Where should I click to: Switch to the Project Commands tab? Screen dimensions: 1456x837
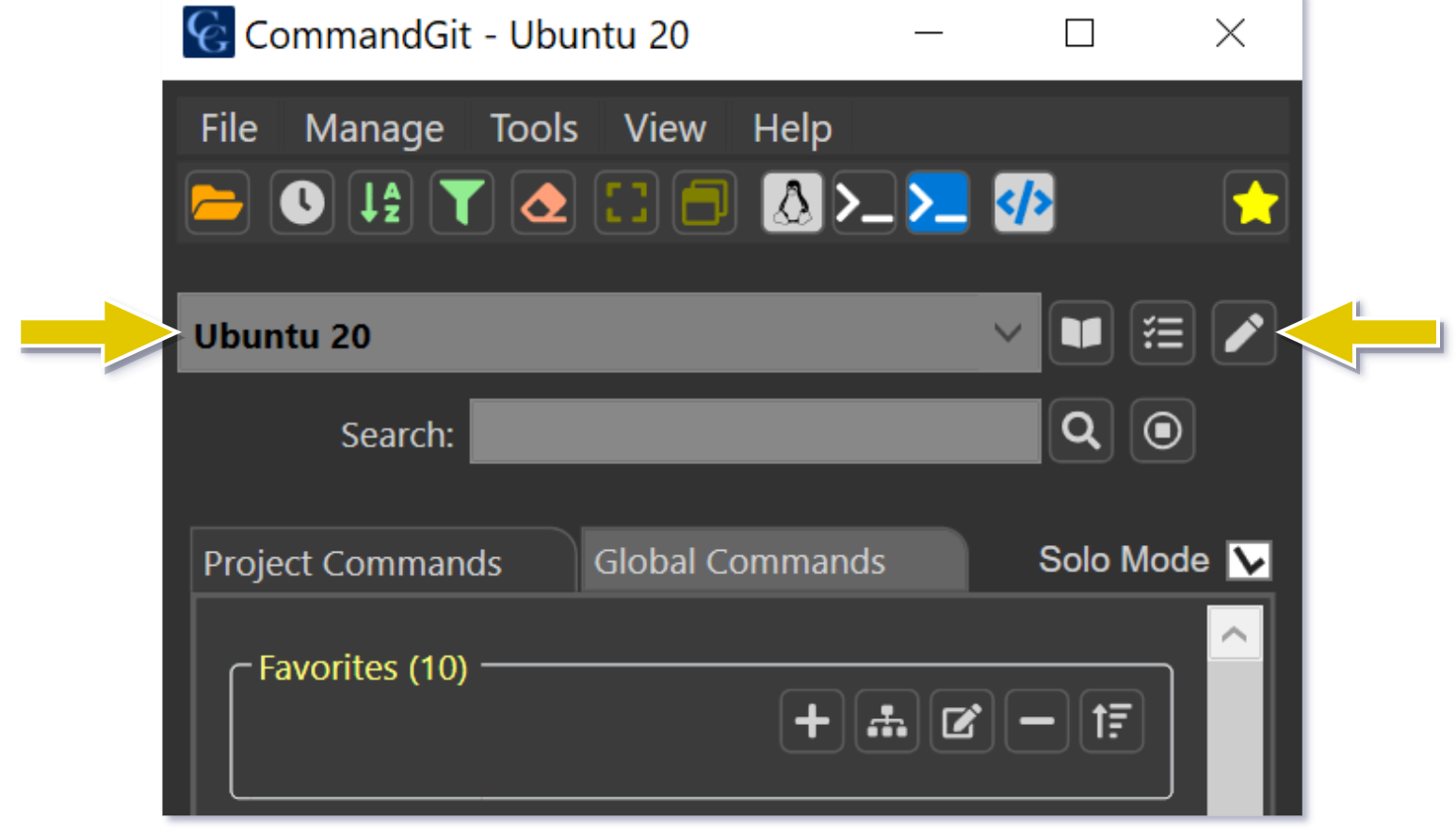coord(353,563)
